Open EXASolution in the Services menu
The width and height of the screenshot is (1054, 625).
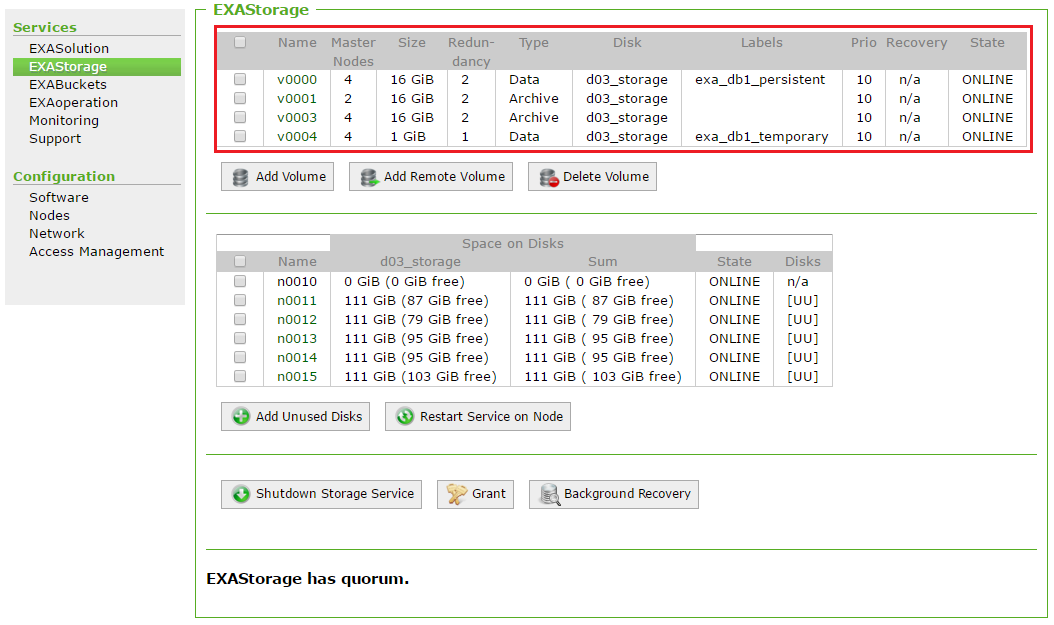tap(69, 48)
